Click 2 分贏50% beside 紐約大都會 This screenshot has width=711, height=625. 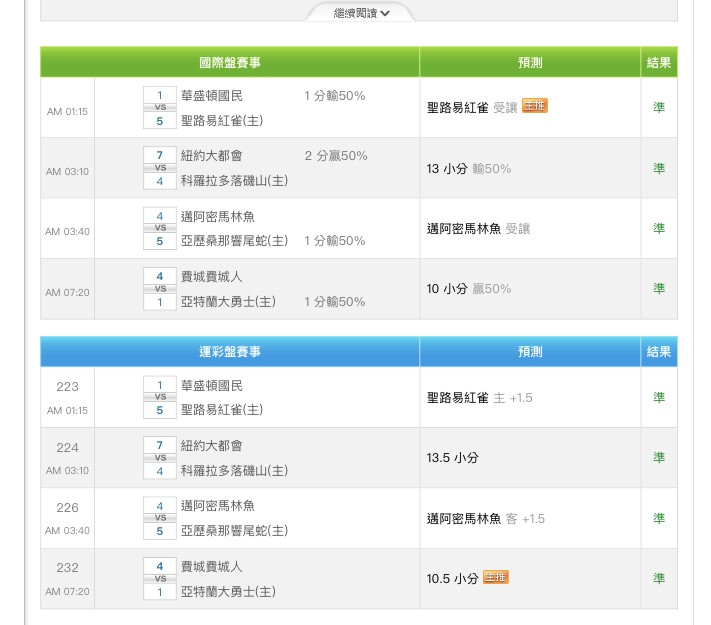pos(336,156)
